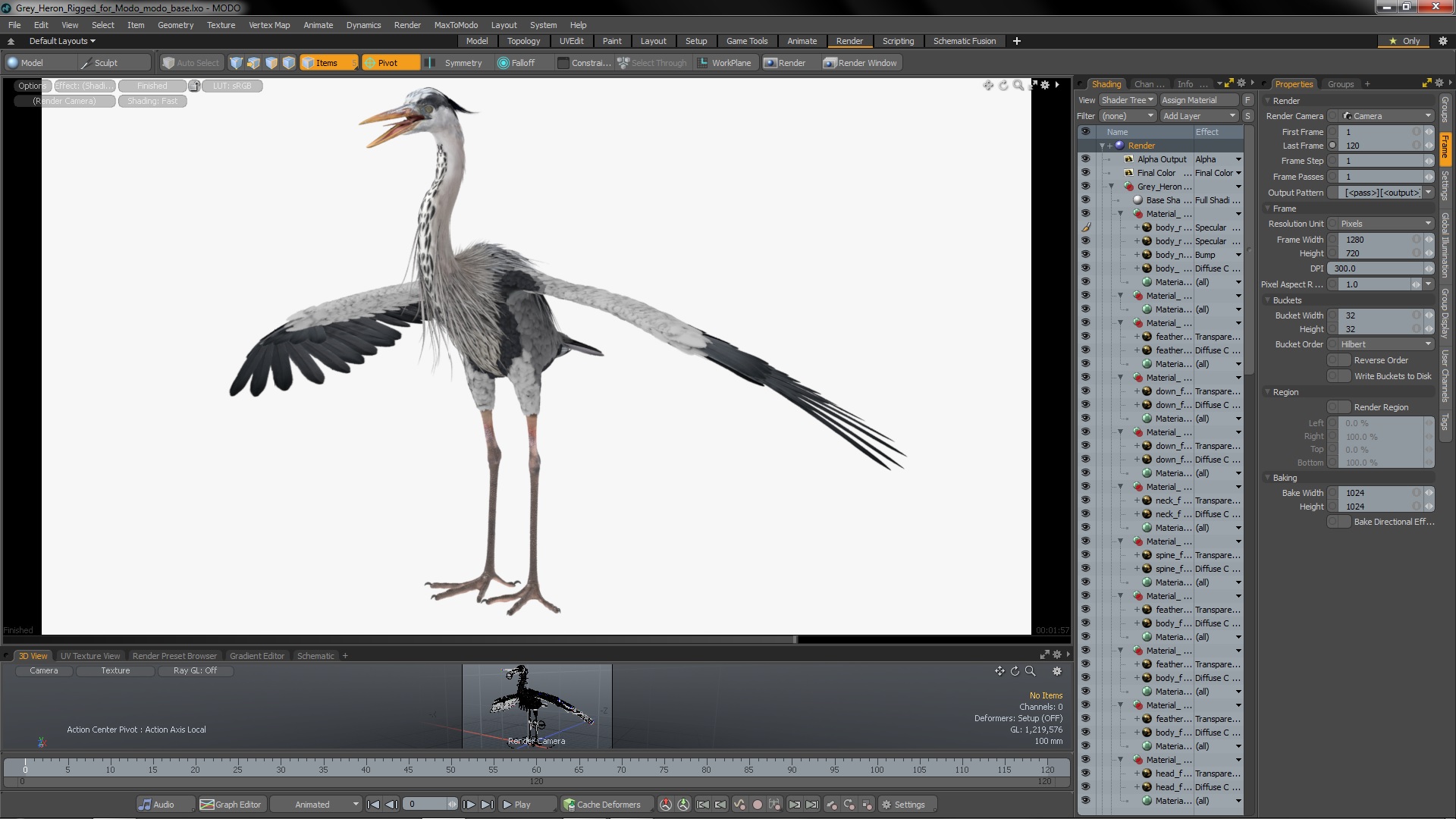1456x819 pixels.
Task: Switch to the Groups tab
Action: coord(1340,84)
